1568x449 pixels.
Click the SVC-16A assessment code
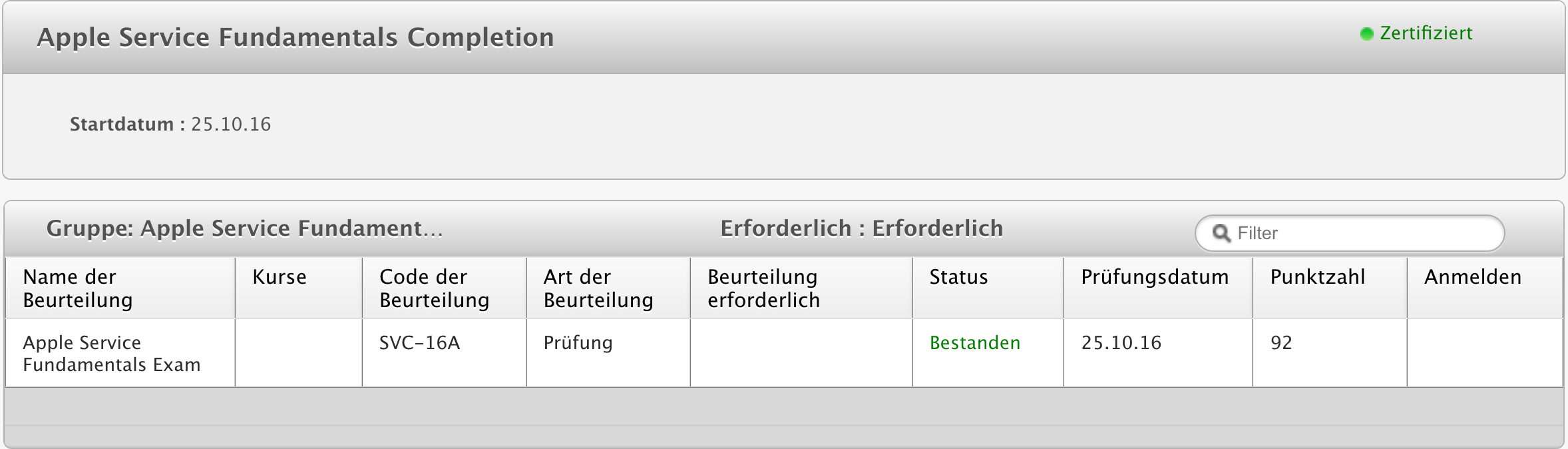click(419, 343)
